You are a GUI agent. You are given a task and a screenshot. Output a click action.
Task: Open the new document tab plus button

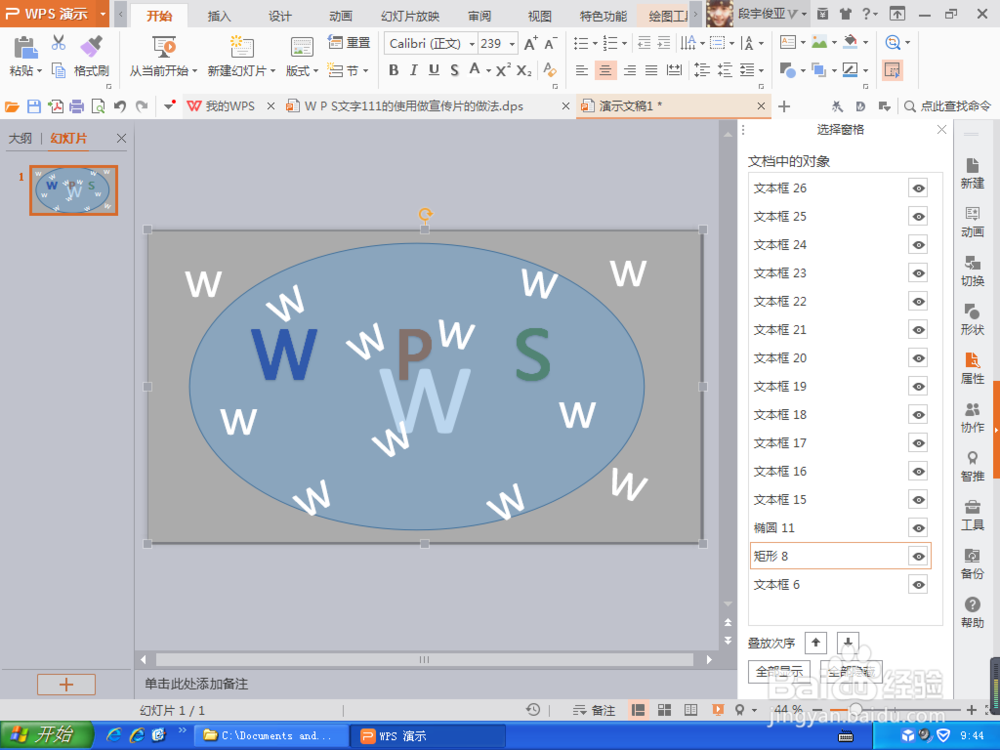[x=784, y=107]
